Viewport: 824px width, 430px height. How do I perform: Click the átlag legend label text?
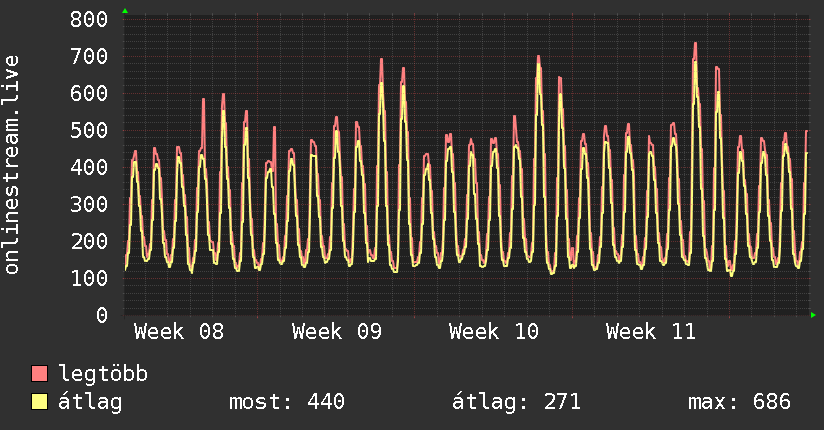[91, 402]
